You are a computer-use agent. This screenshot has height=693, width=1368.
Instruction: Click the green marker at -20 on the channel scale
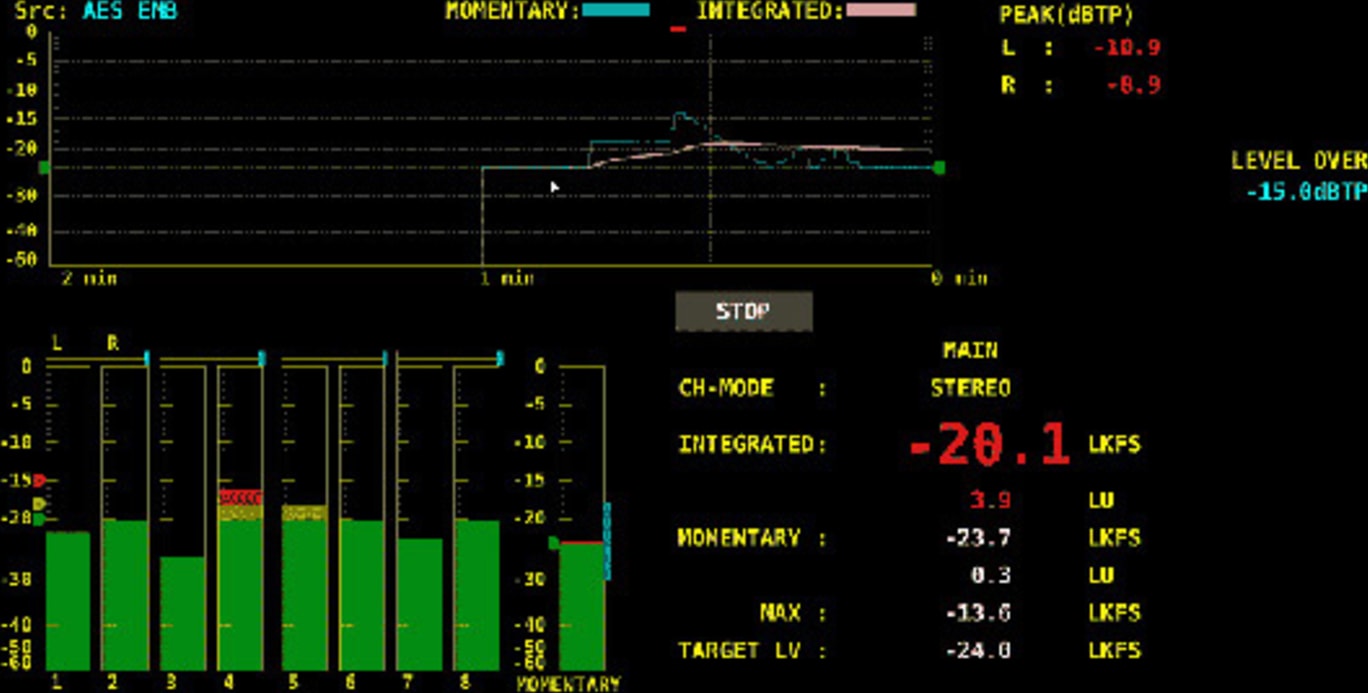39,519
